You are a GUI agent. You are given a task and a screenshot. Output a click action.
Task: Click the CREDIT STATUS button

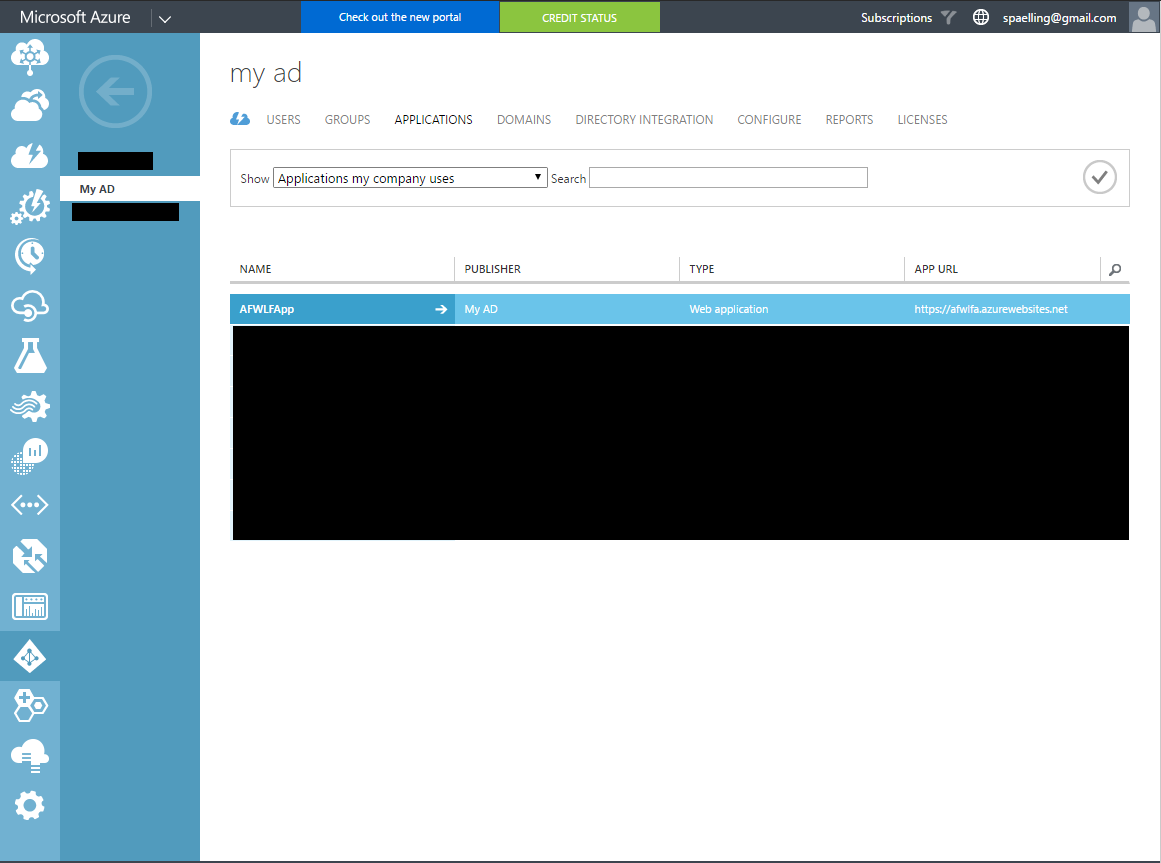(580, 17)
